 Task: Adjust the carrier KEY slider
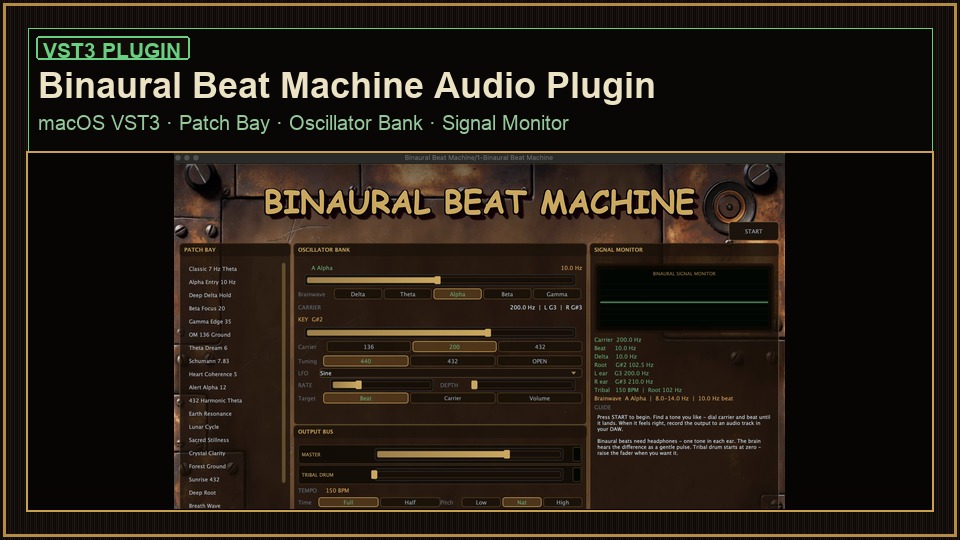[x=440, y=333]
